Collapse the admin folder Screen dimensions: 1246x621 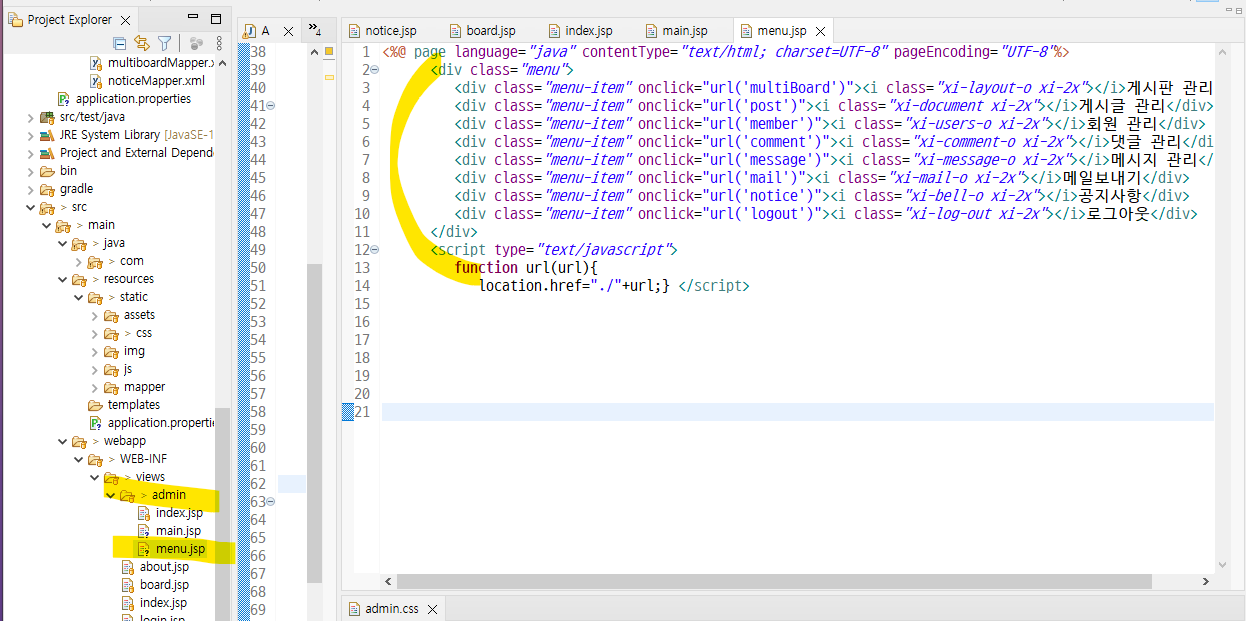pos(110,495)
